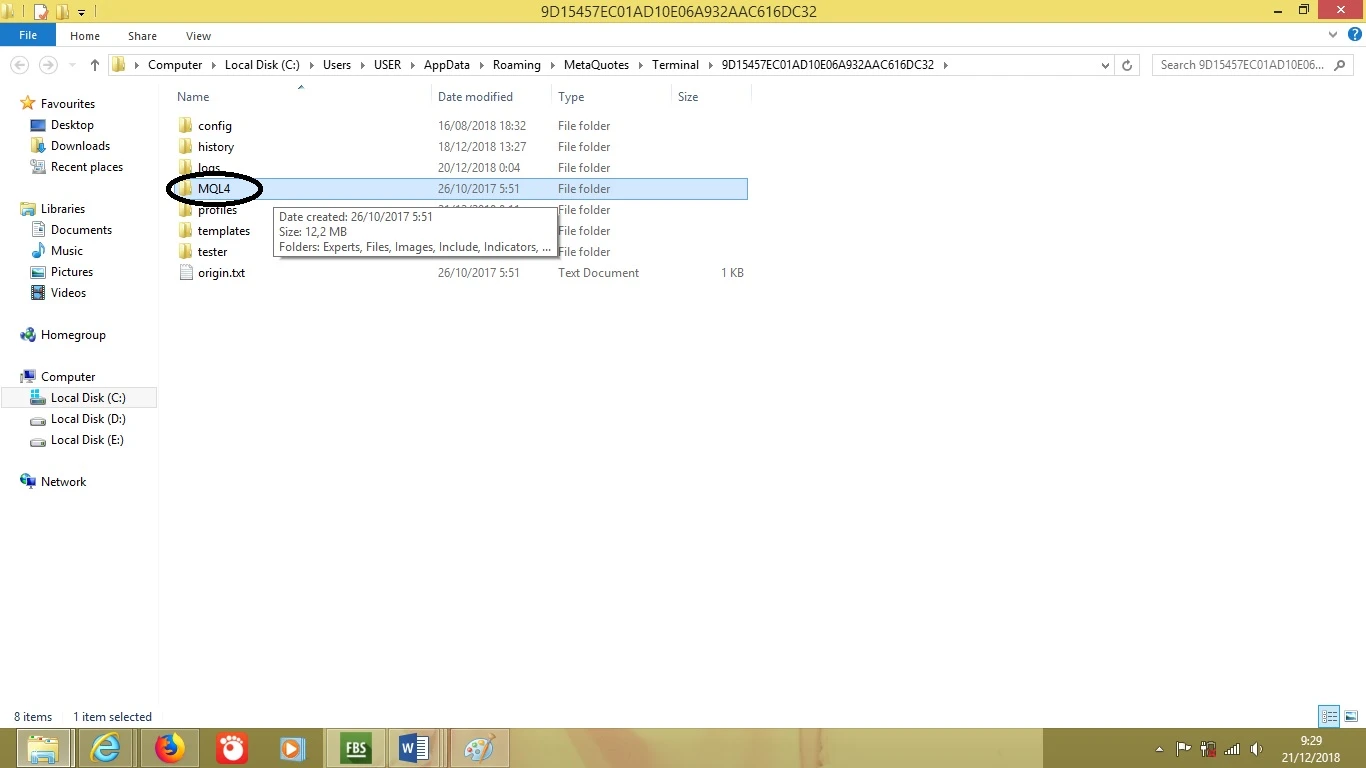Sort by Date modified column header
This screenshot has width=1366, height=768.
click(x=475, y=97)
